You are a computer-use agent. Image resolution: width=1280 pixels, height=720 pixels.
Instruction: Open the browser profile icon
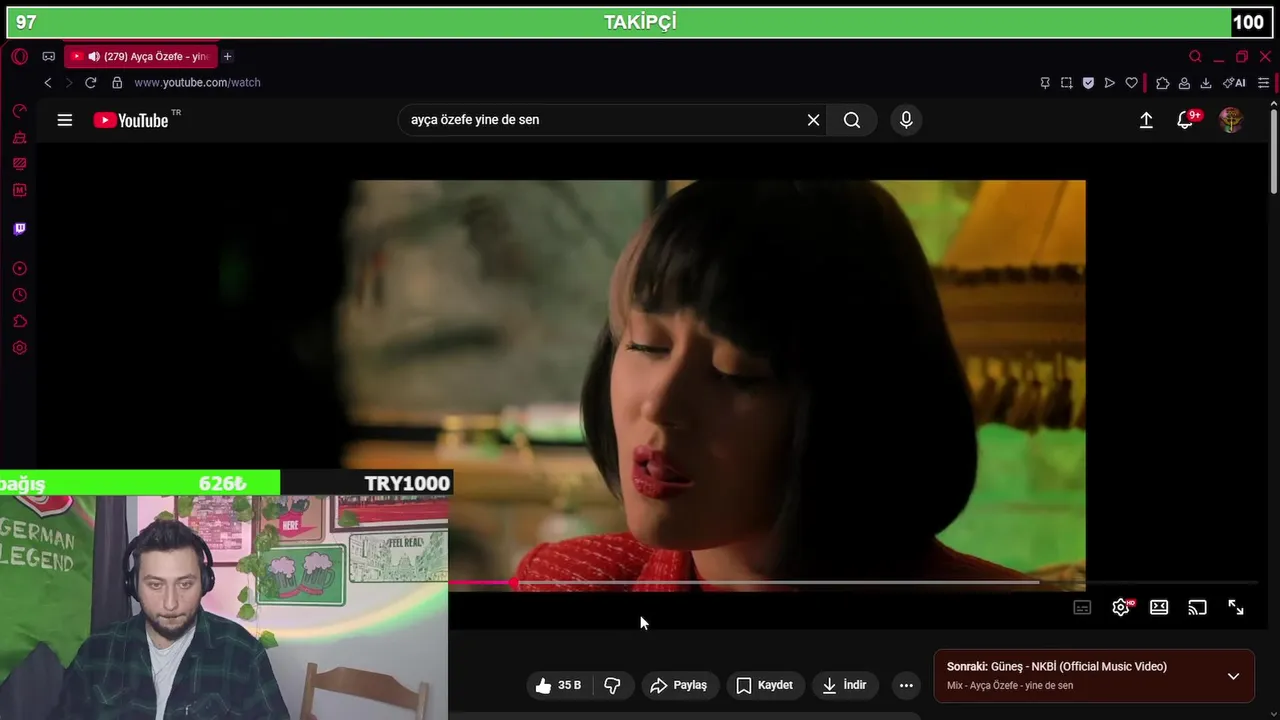coord(1184,83)
